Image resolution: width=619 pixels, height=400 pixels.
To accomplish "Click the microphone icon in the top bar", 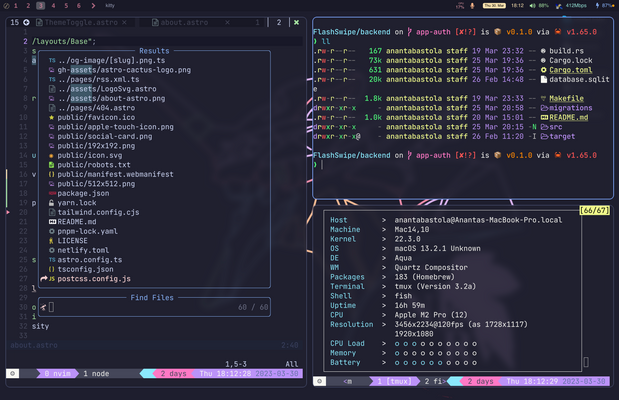I will pos(472,6).
